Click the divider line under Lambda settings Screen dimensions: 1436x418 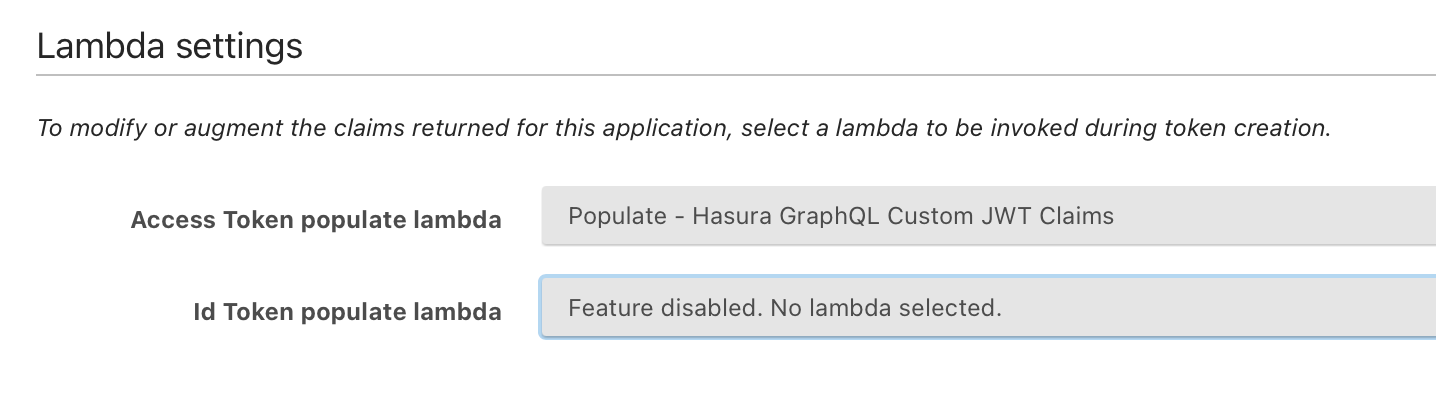coord(736,75)
